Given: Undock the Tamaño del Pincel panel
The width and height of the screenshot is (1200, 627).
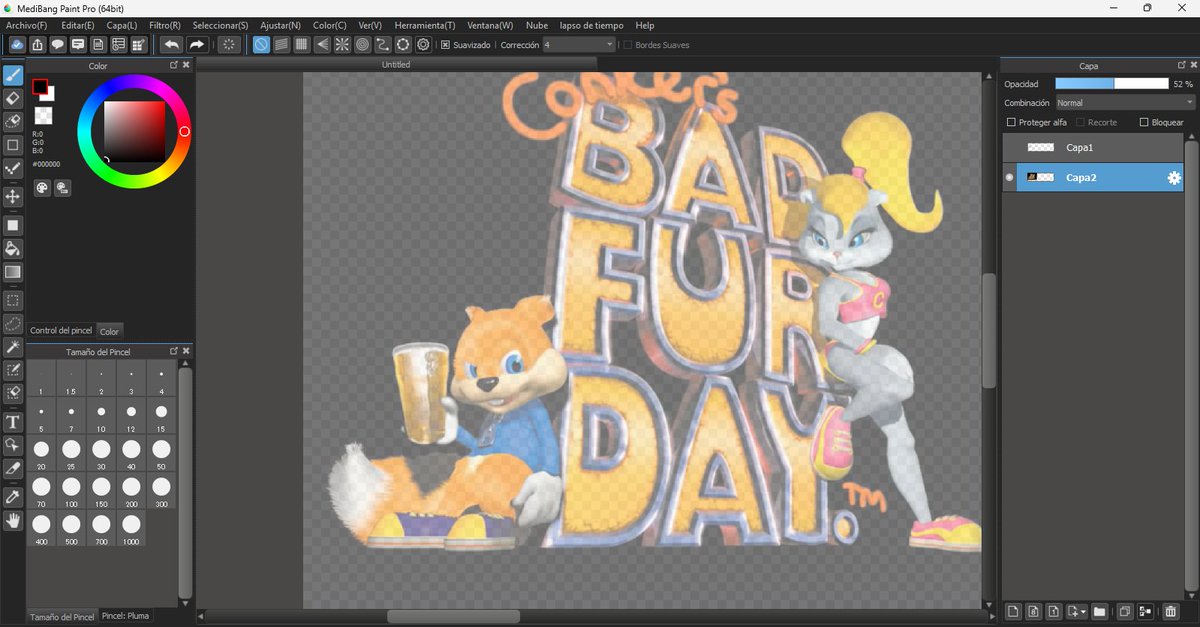Looking at the screenshot, I should pos(173,351).
